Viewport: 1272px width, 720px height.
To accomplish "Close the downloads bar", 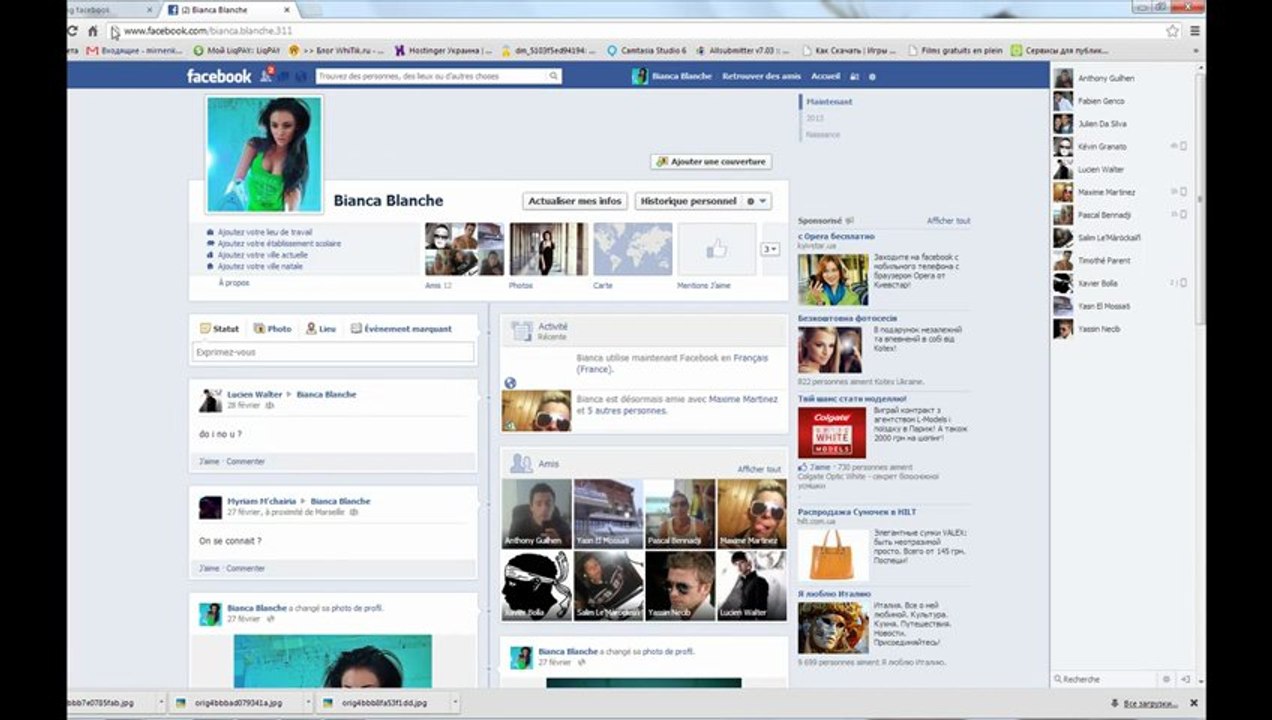I will (x=1194, y=703).
